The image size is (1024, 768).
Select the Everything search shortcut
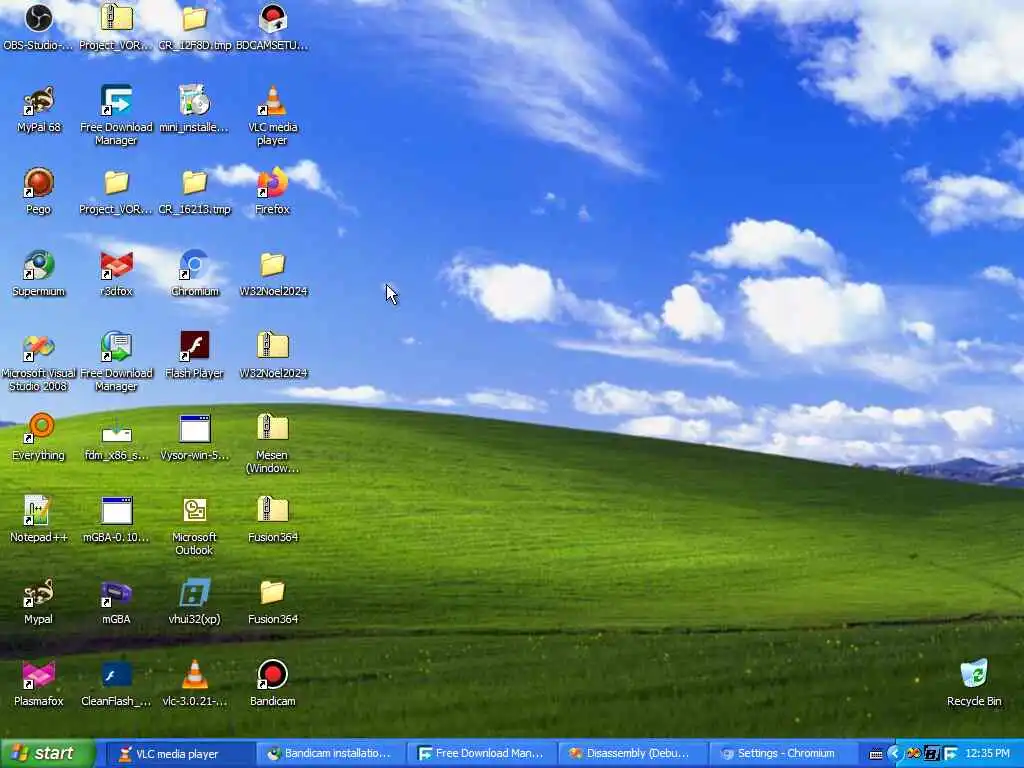(38, 438)
